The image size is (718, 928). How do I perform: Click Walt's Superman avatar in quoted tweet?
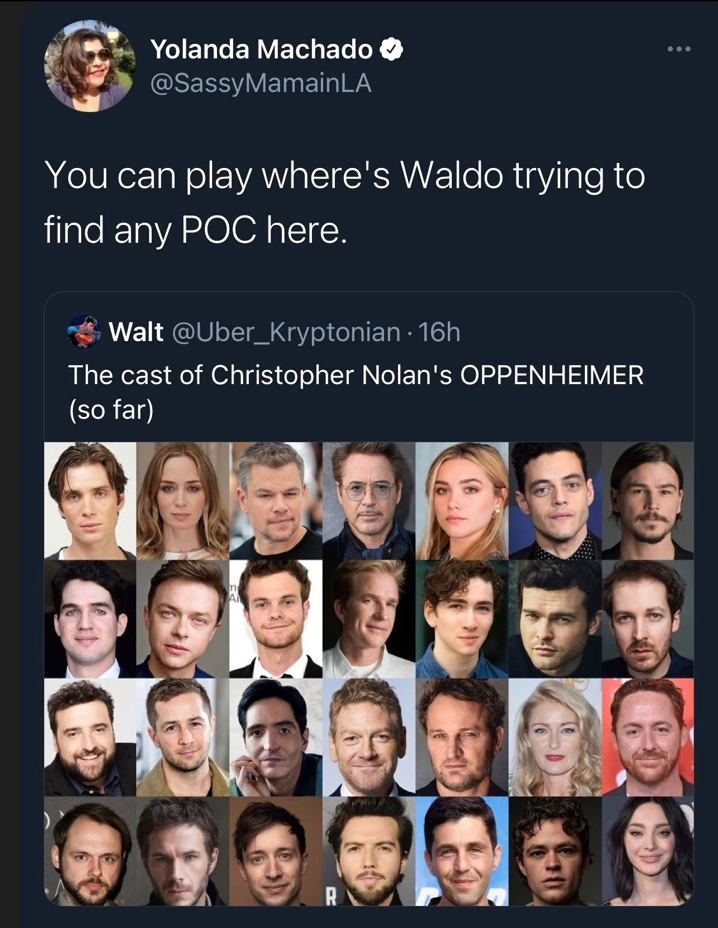point(83,331)
